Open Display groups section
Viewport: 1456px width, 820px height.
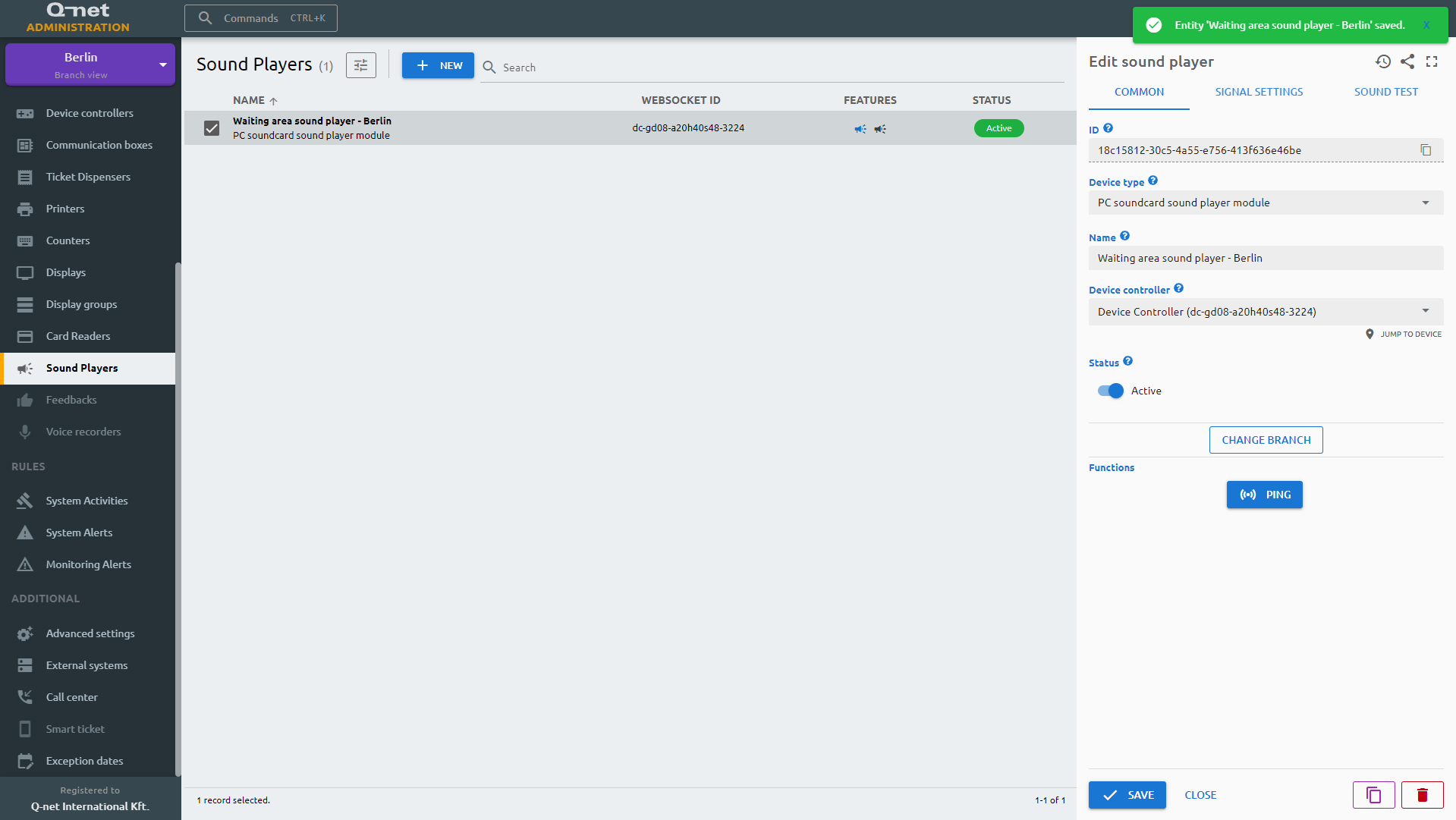point(89,304)
